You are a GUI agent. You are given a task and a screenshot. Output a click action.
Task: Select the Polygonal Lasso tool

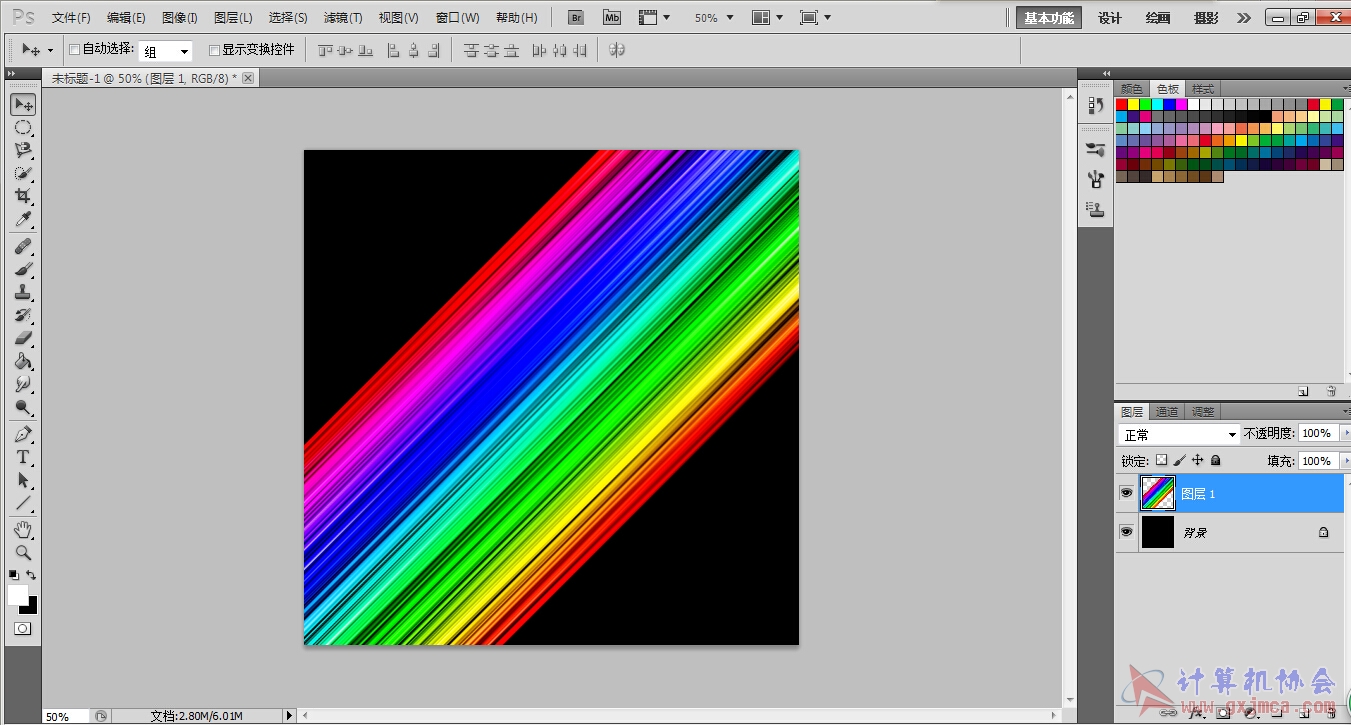coord(23,151)
